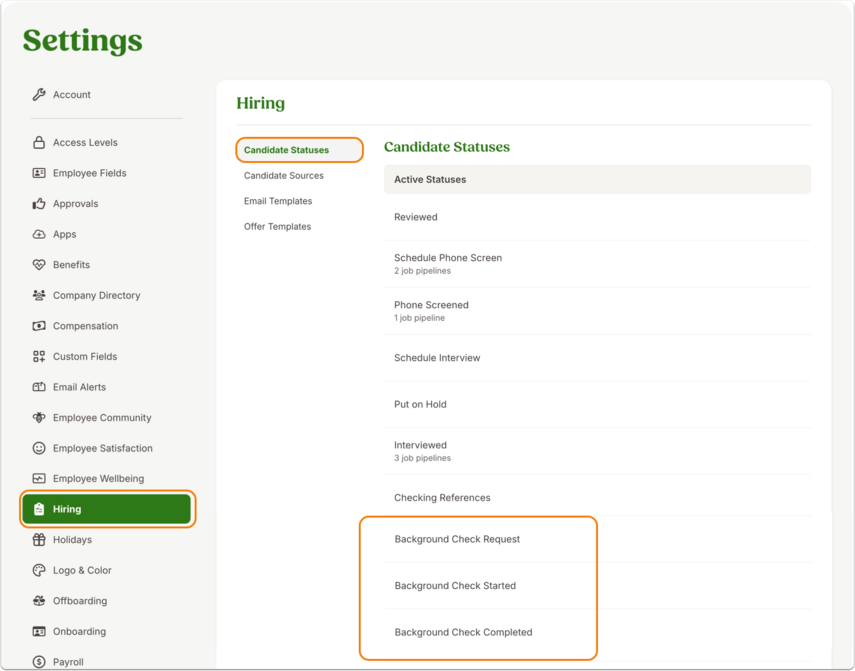Open Custom Fields settings
The width and height of the screenshot is (855, 671).
point(85,356)
